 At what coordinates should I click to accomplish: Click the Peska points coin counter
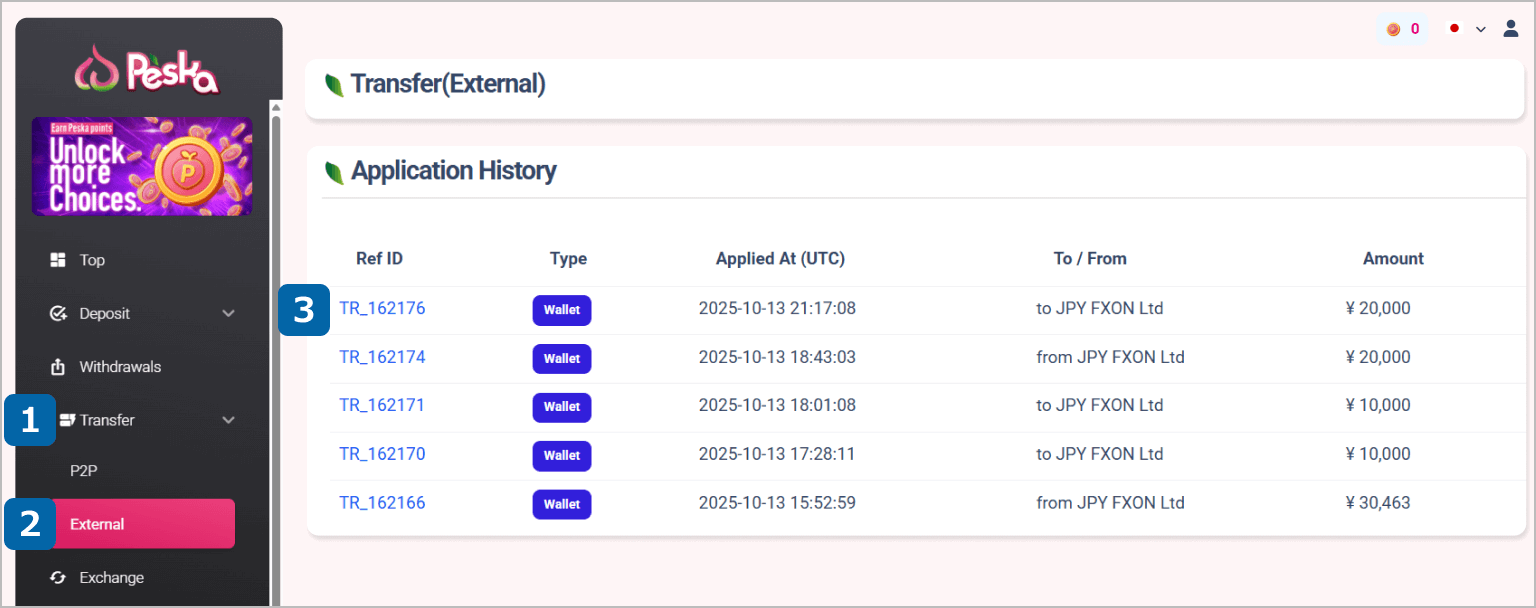coord(1402,29)
